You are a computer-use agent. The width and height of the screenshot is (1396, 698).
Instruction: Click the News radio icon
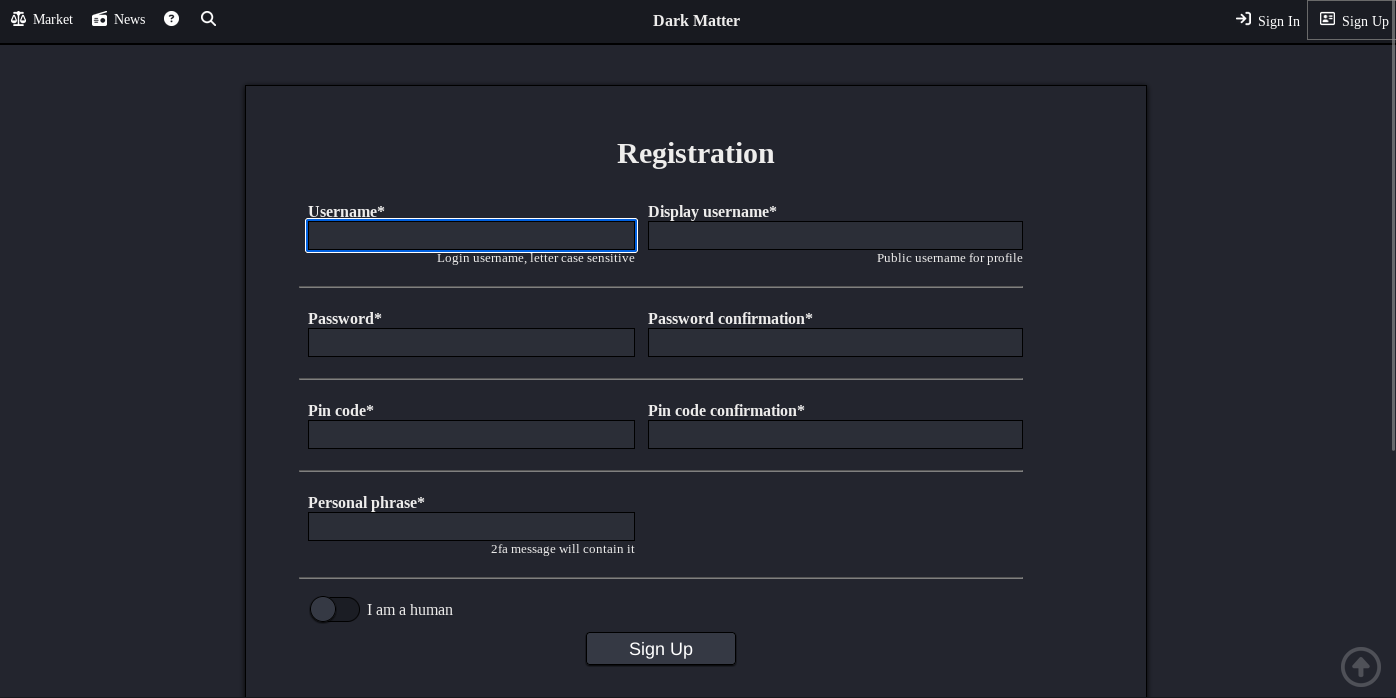(x=99, y=19)
